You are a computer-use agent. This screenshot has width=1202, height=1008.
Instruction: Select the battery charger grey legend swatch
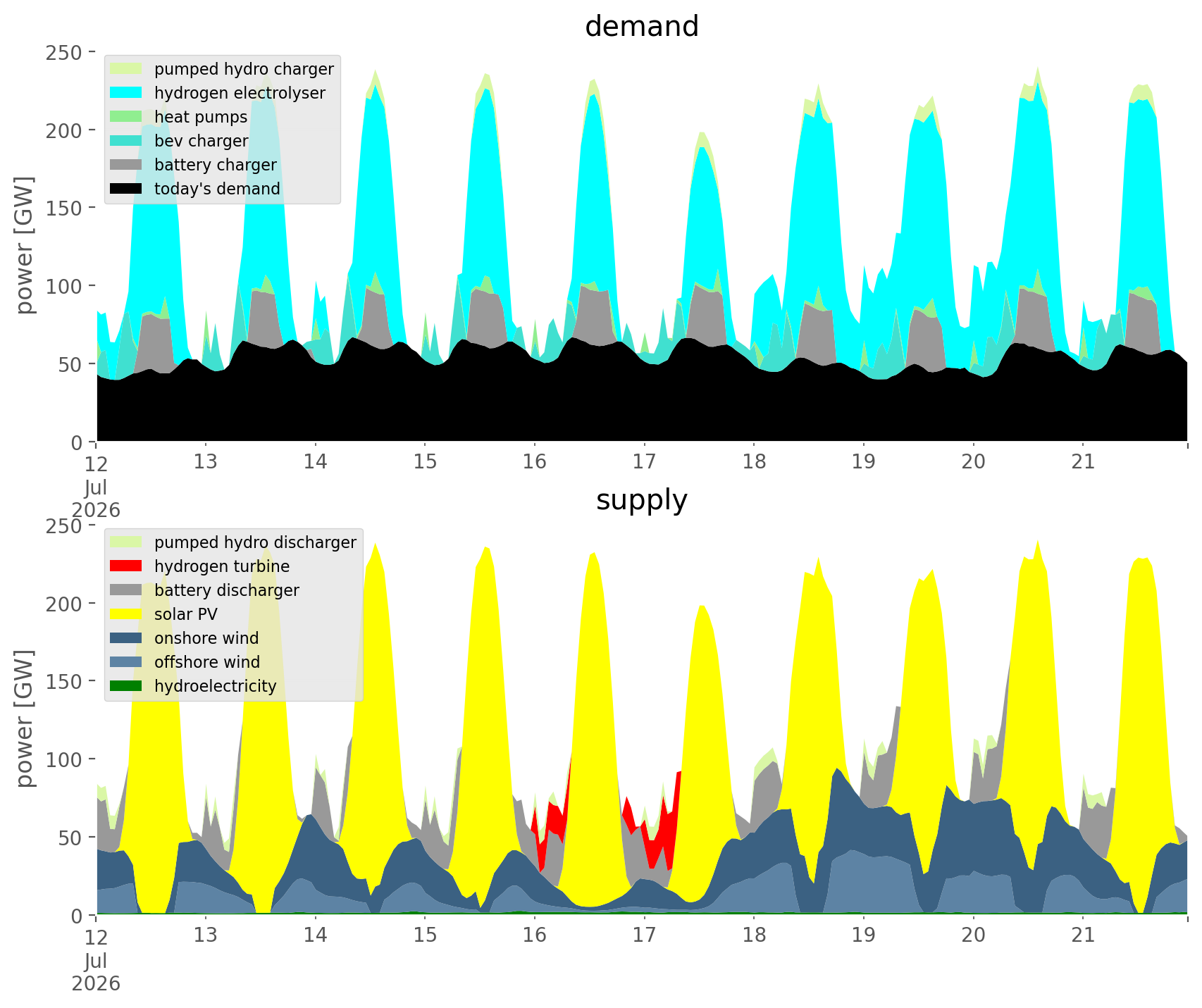[x=127, y=165]
